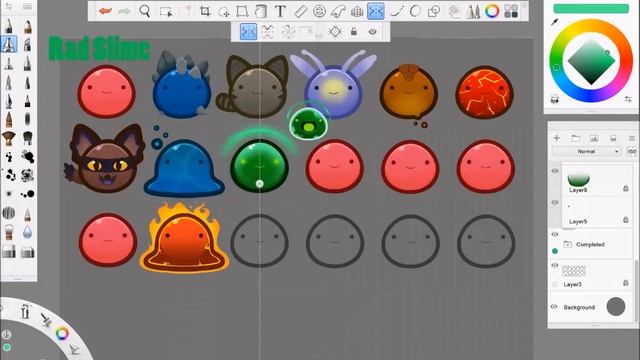Select the Flood Fill bucket tool
The width and height of the screenshot is (640, 360).
(x=261, y=11)
